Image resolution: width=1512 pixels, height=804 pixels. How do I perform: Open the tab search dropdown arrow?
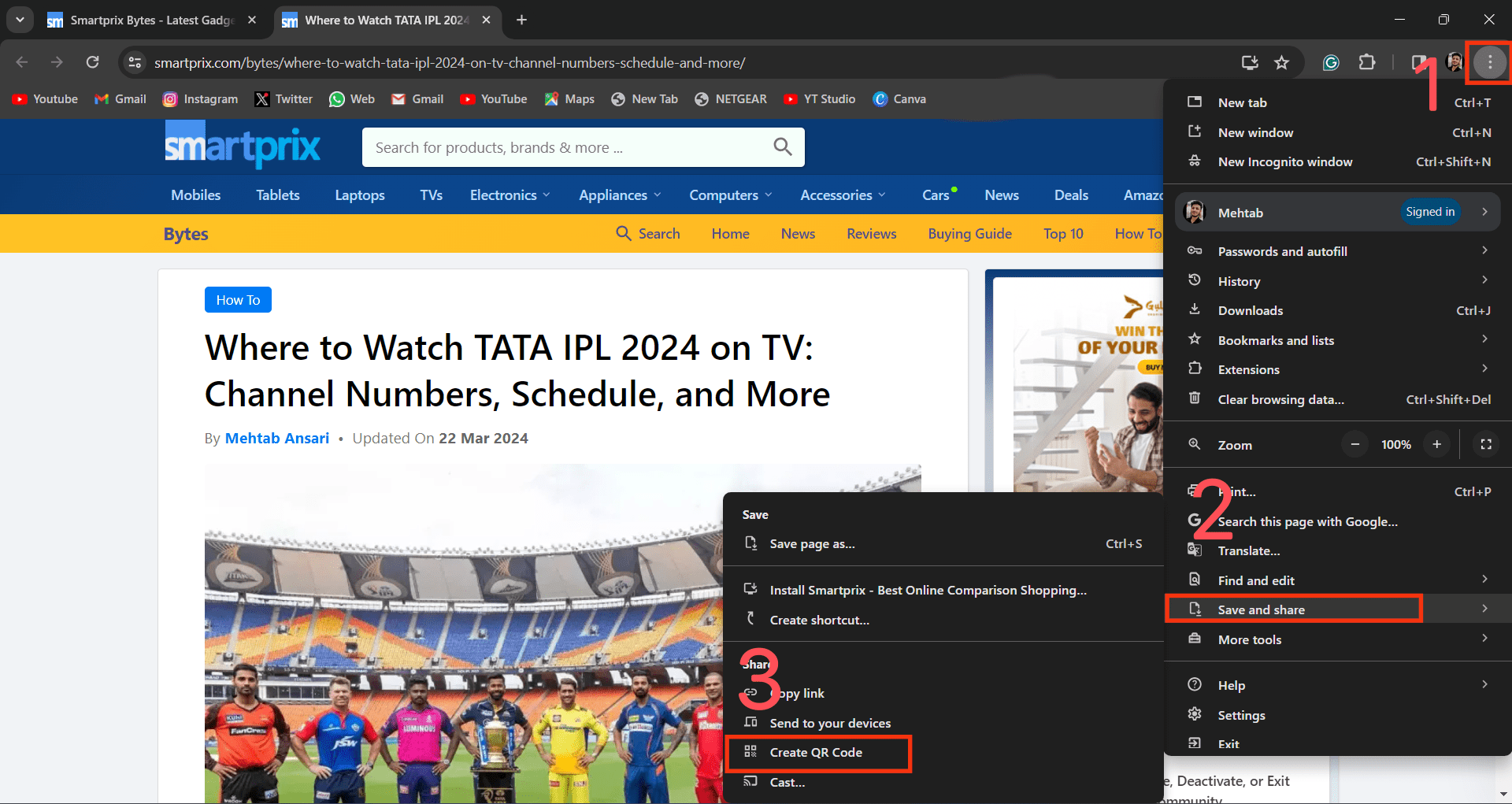pos(20,20)
